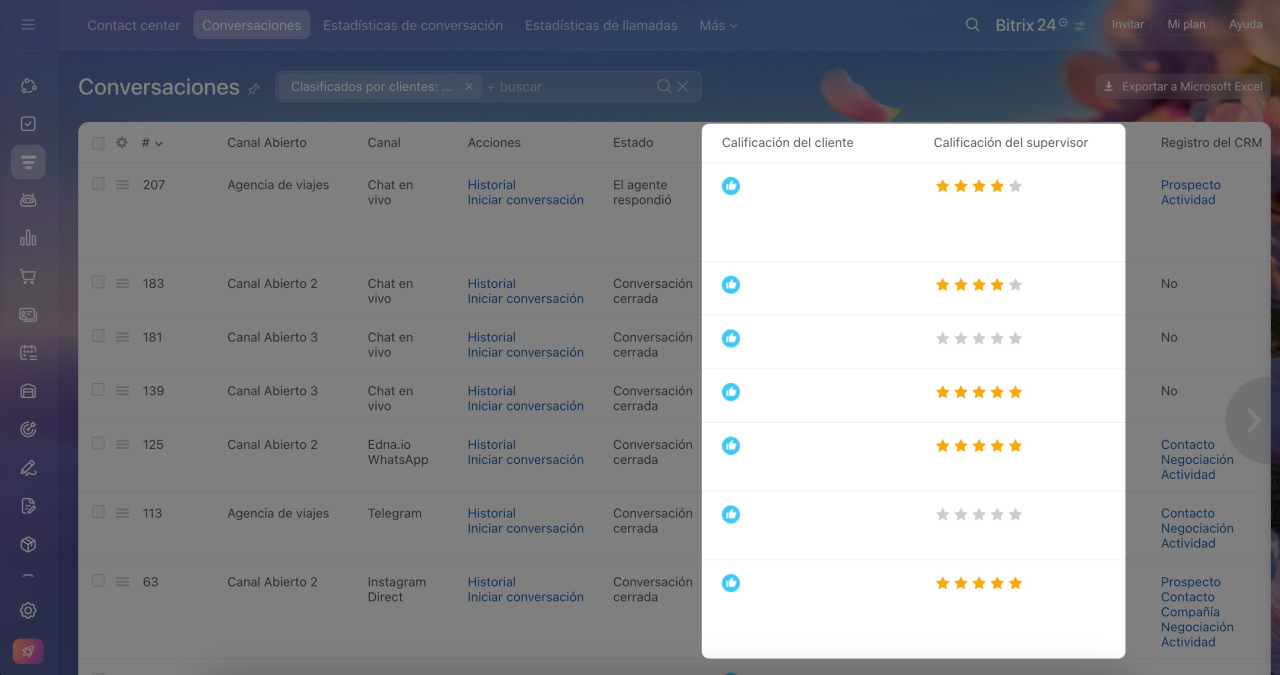The image size is (1280, 675).
Task: Click the Invitar button
Action: tap(1128, 25)
